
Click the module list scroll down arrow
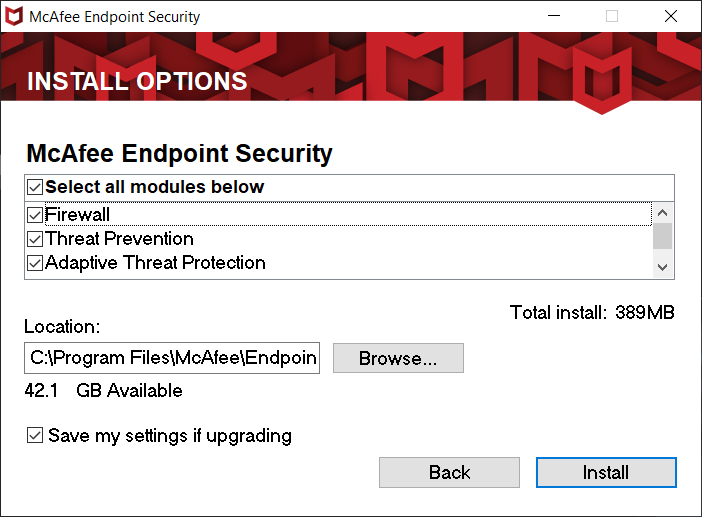(x=662, y=266)
